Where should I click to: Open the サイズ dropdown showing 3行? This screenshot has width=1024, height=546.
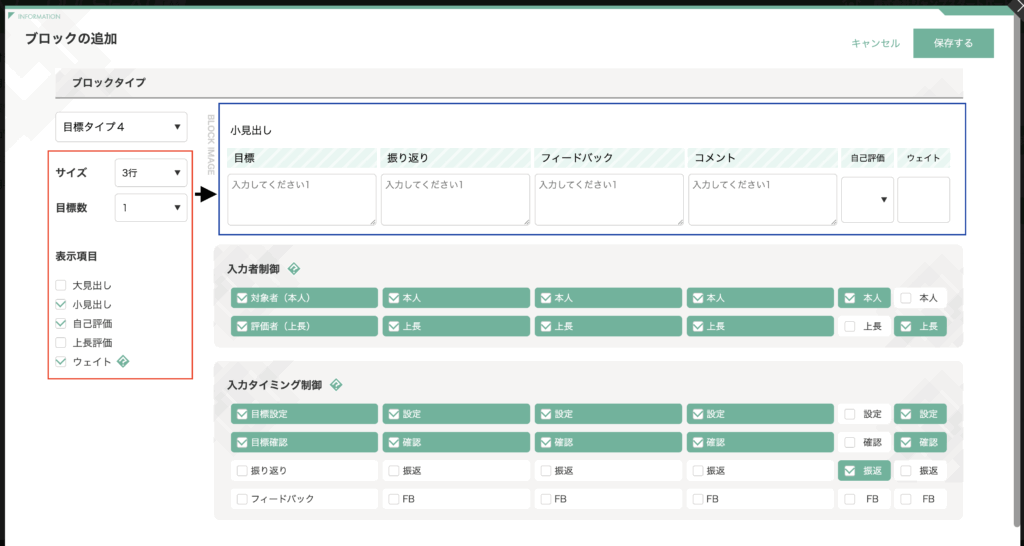pos(150,172)
